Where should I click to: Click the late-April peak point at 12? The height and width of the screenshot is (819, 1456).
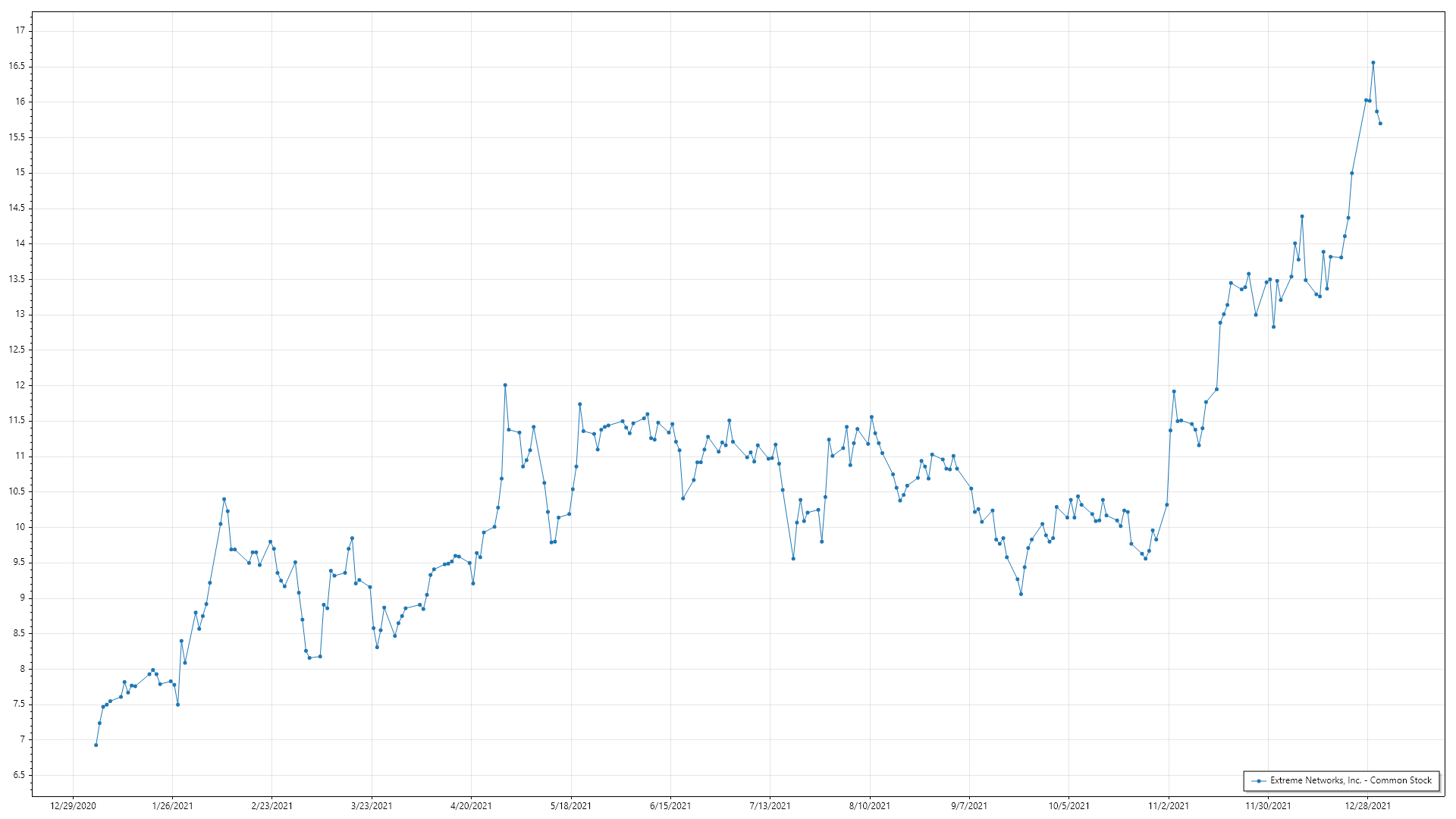[x=505, y=385]
